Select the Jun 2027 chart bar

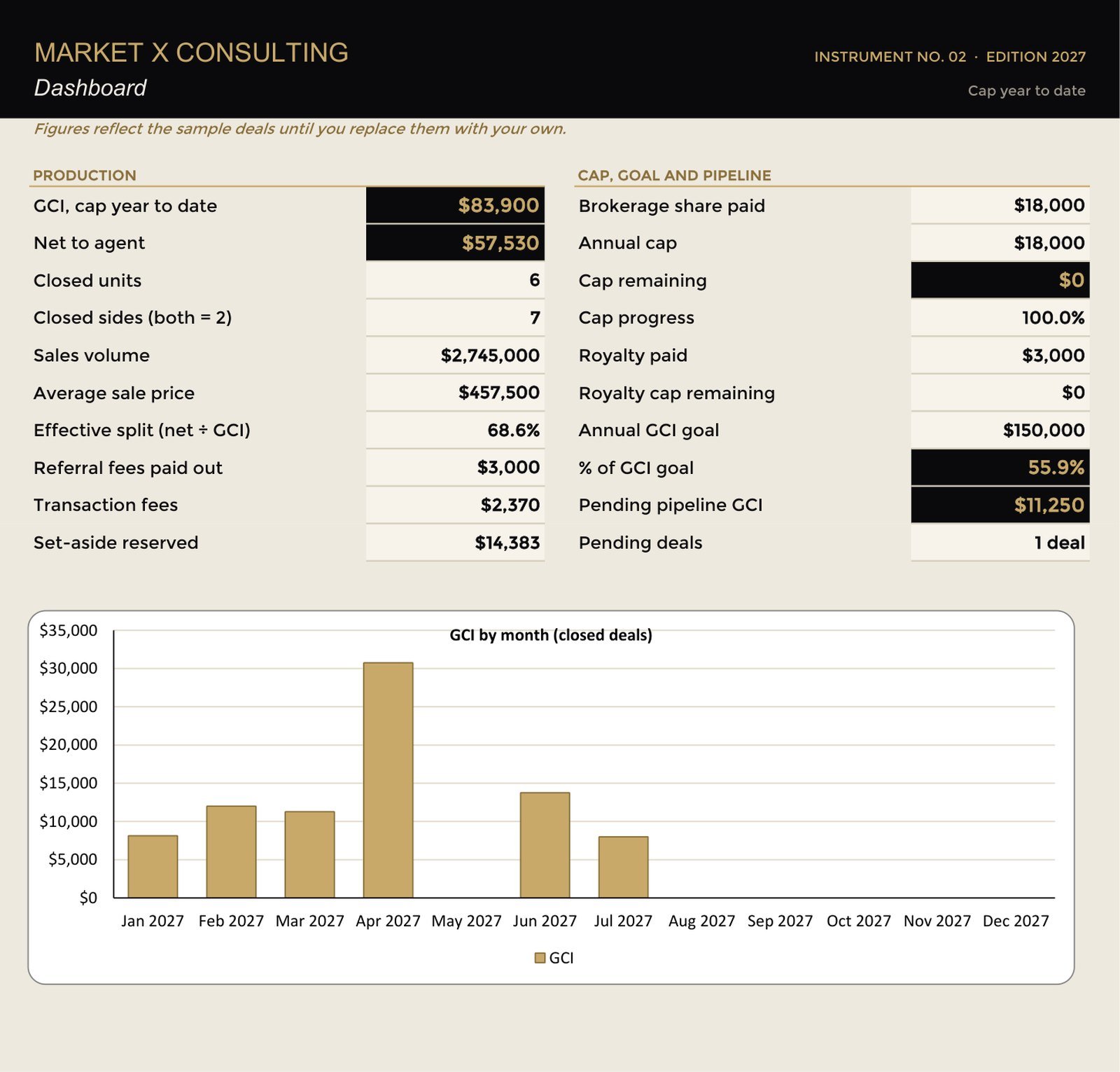click(545, 845)
